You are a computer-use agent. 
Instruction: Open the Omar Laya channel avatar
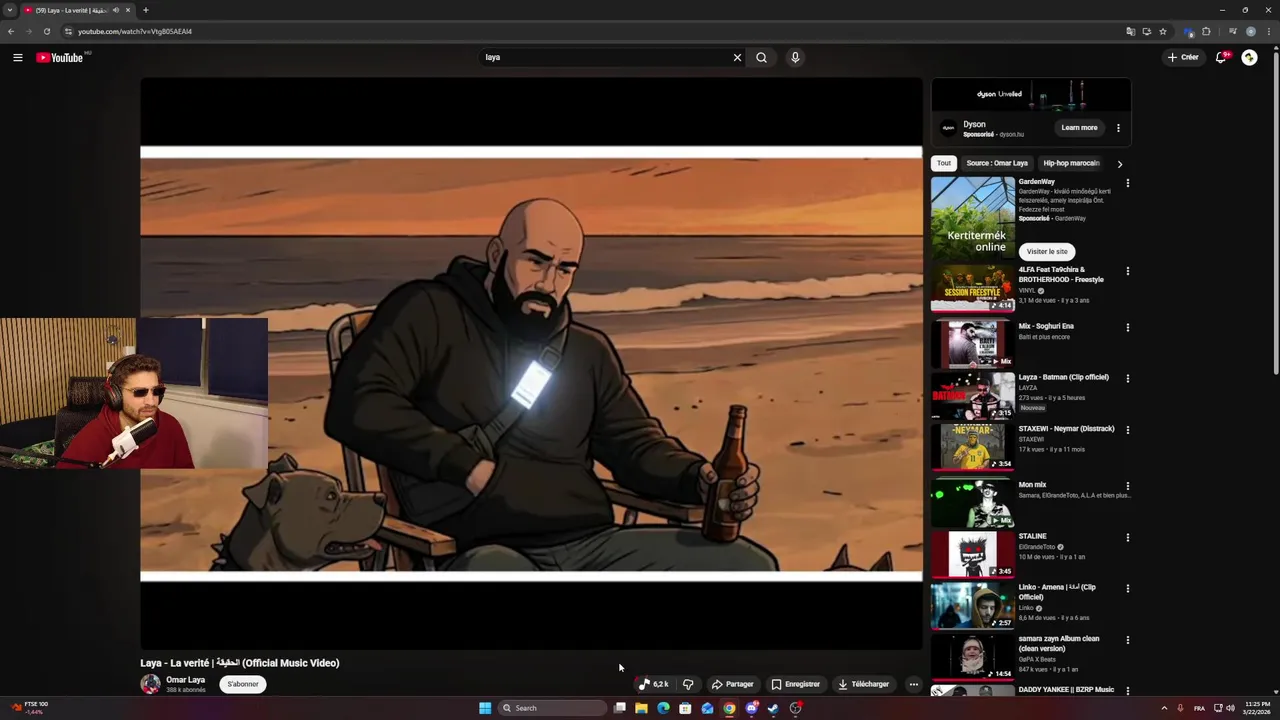pyautogui.click(x=150, y=684)
